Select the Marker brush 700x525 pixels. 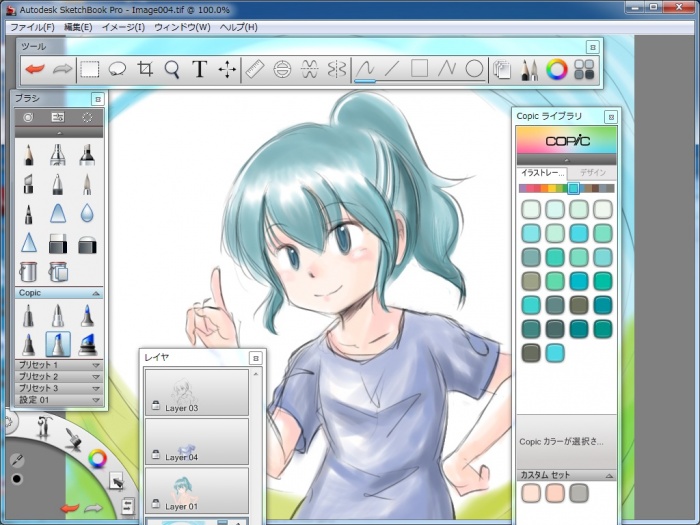pos(87,155)
